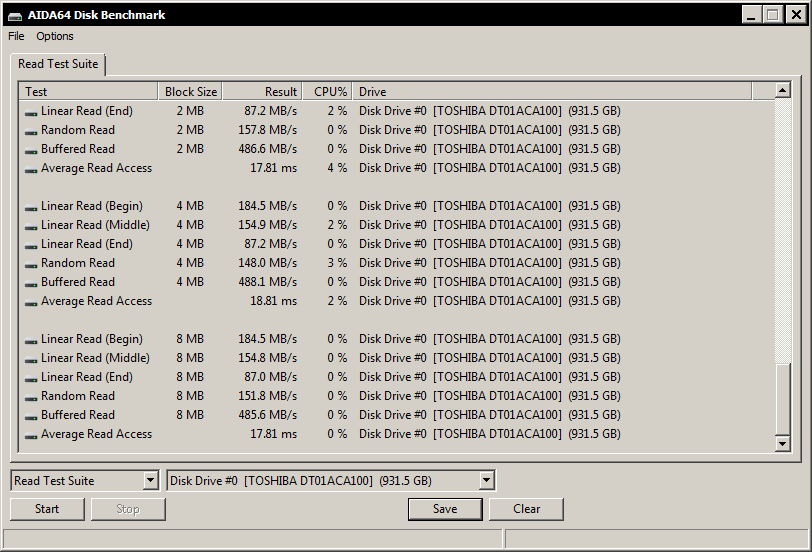Viewport: 812px width, 552px height.
Task: Select the 154.9 MB/s result value
Action: point(267,225)
